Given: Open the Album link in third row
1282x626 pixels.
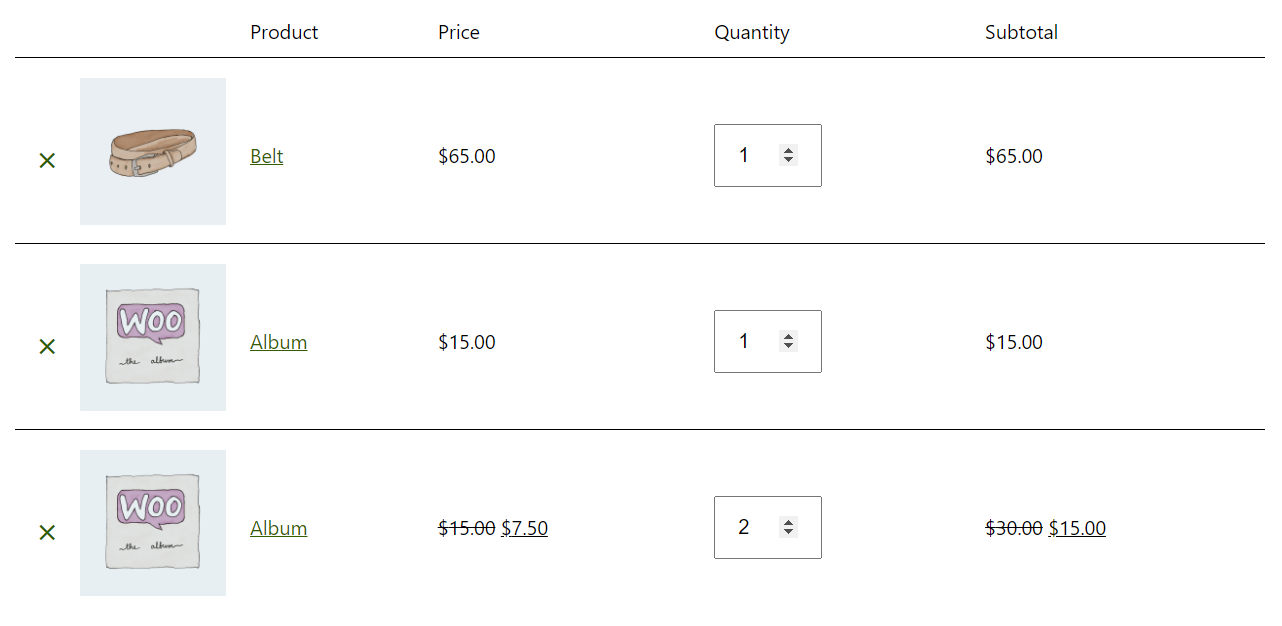Looking at the screenshot, I should pyautogui.click(x=279, y=528).
